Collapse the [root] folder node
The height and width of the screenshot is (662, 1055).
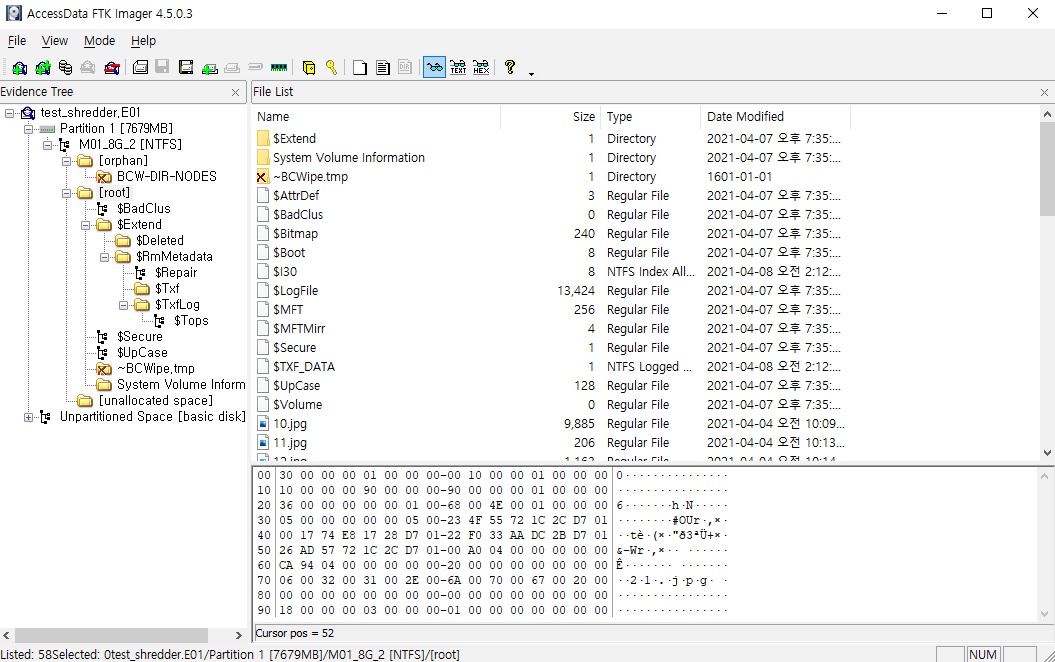[x=67, y=193]
